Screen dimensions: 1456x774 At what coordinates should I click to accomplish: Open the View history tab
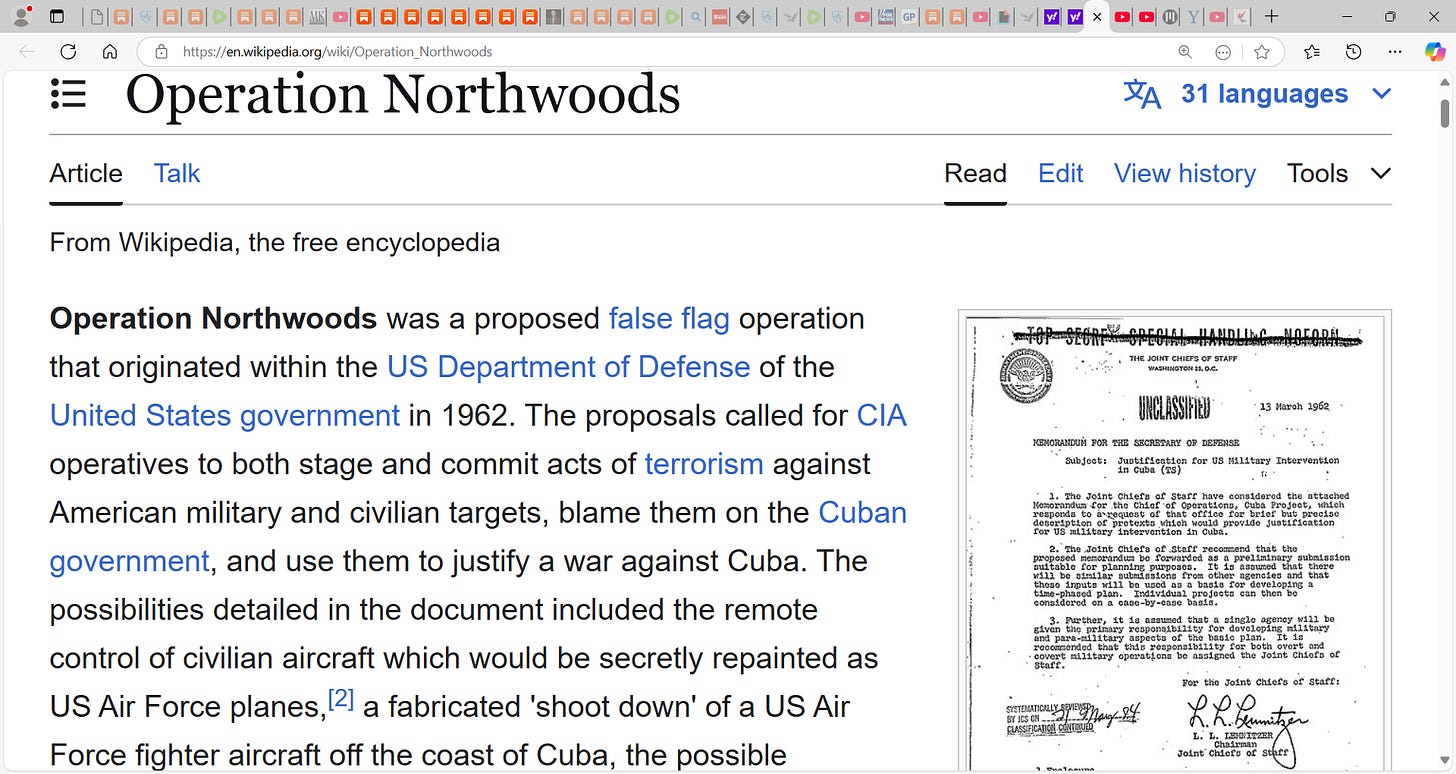pos(1185,173)
